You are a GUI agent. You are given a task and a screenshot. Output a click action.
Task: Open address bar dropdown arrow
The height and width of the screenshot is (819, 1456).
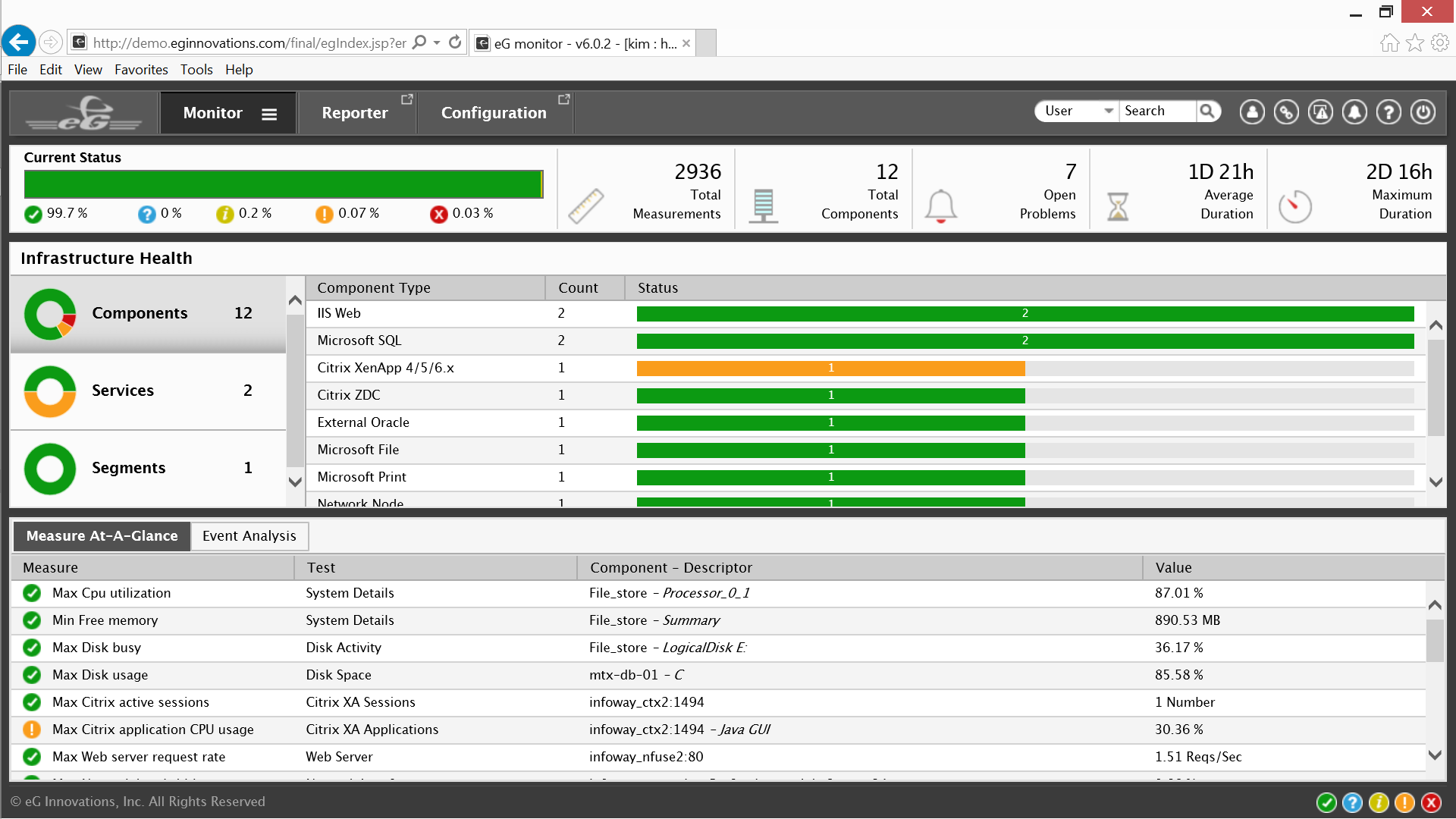pos(437,42)
